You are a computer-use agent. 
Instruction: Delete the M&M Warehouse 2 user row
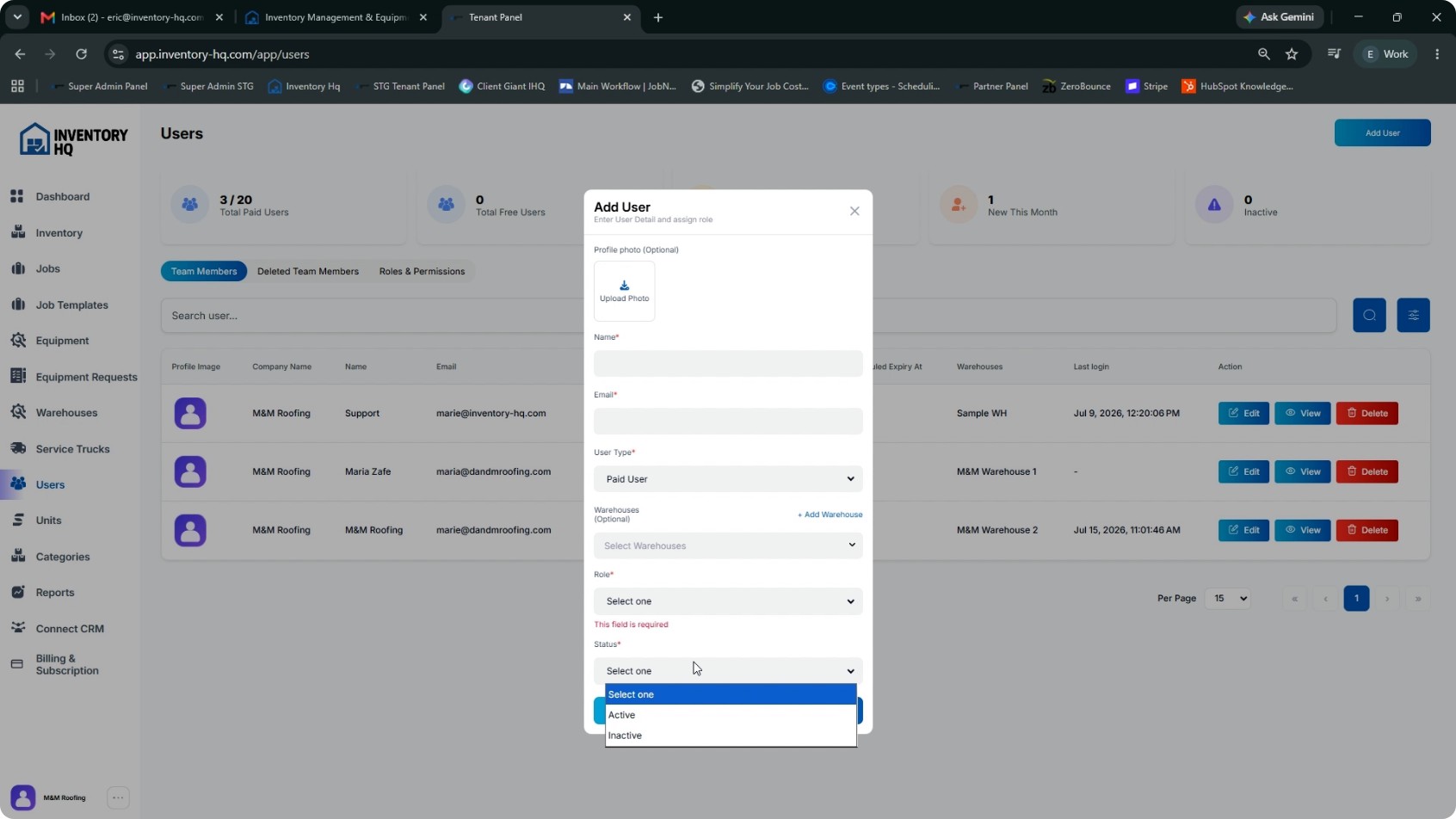click(x=1367, y=530)
